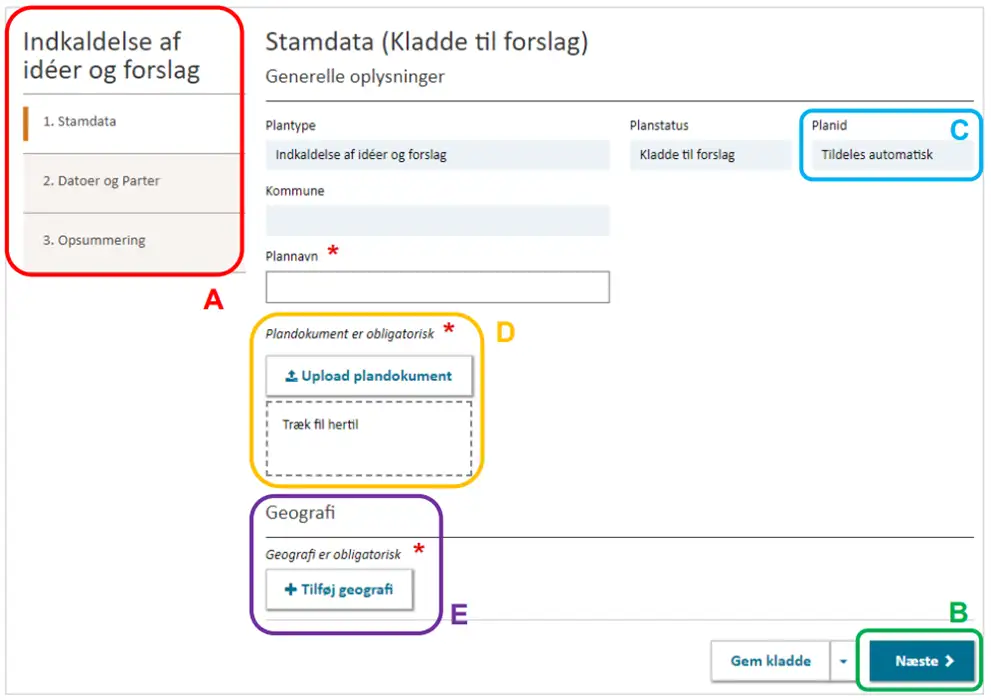992x700 pixels.
Task: Click the Træk fil hertil drop zone
Action: click(368, 440)
